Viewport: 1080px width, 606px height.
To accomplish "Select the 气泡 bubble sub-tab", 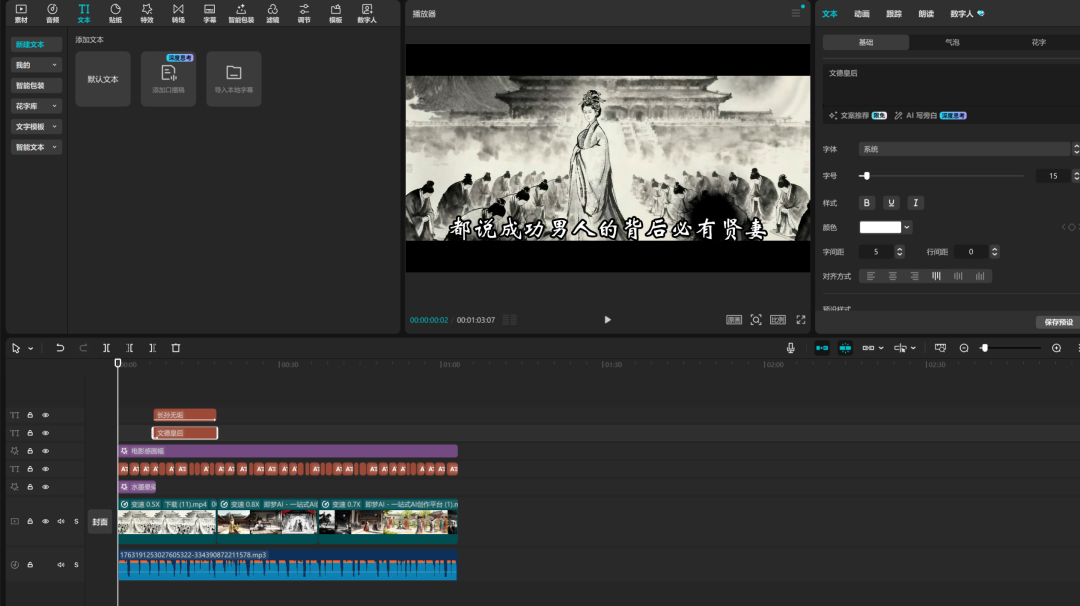I will point(952,43).
